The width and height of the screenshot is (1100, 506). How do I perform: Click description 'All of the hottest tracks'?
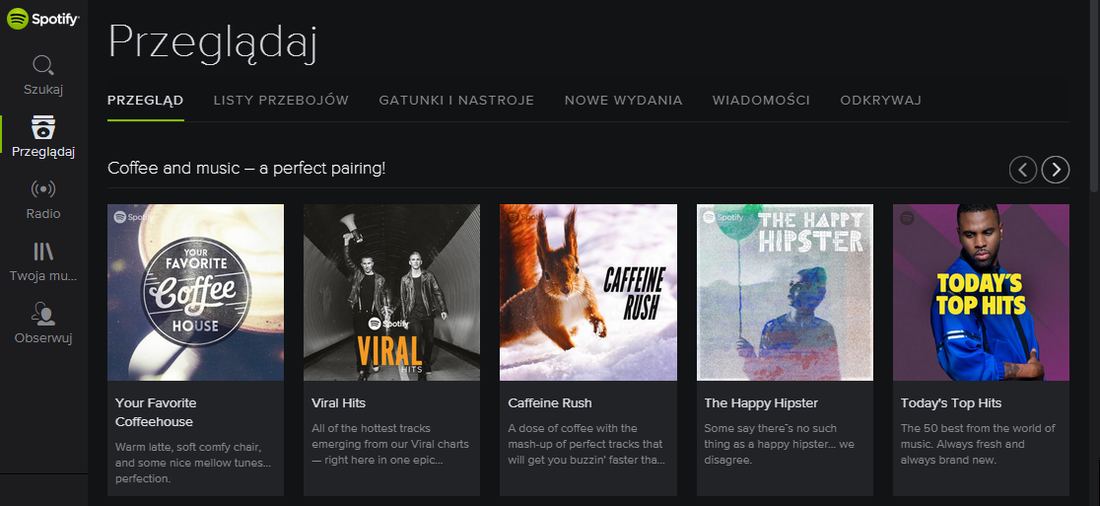(390, 444)
